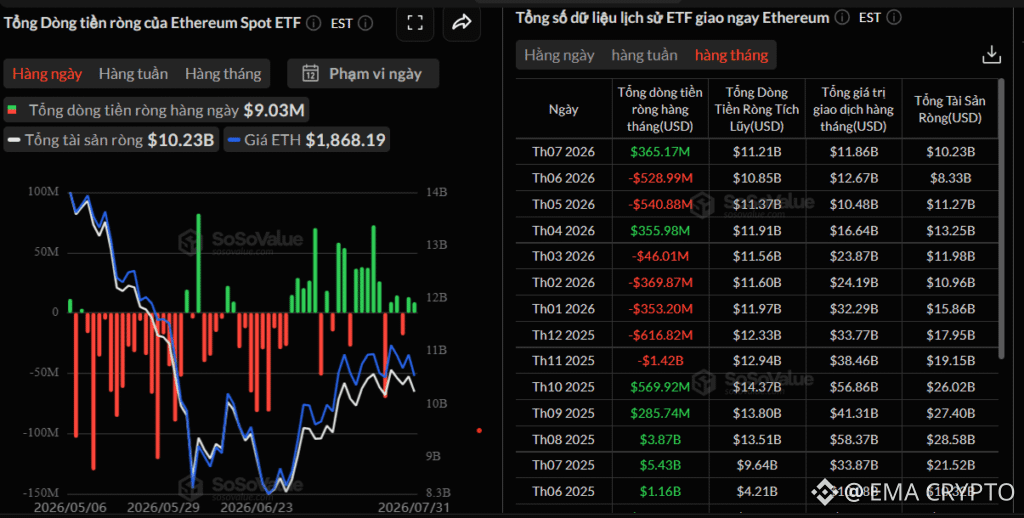Click the Th07 2026 table row
1024x518 pixels.
[757, 152]
